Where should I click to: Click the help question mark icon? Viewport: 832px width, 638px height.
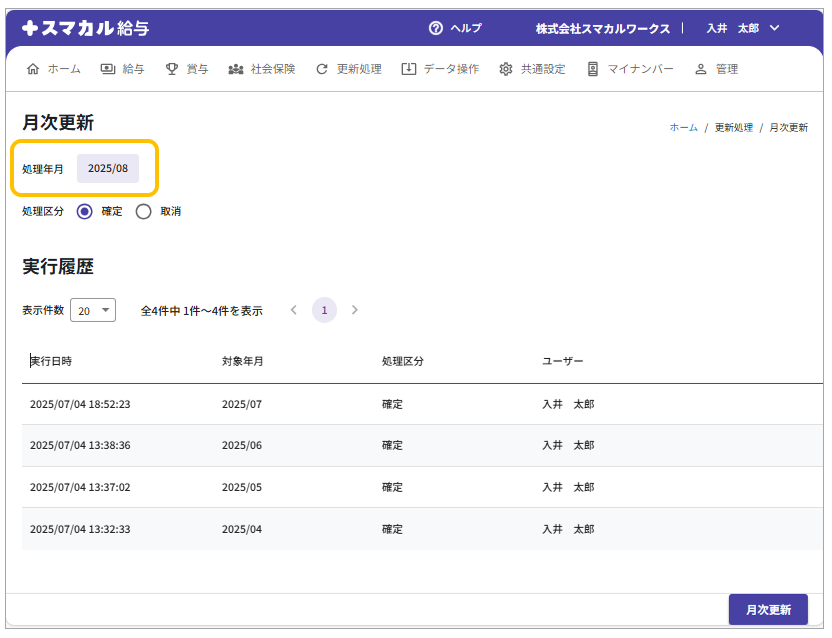click(x=435, y=28)
